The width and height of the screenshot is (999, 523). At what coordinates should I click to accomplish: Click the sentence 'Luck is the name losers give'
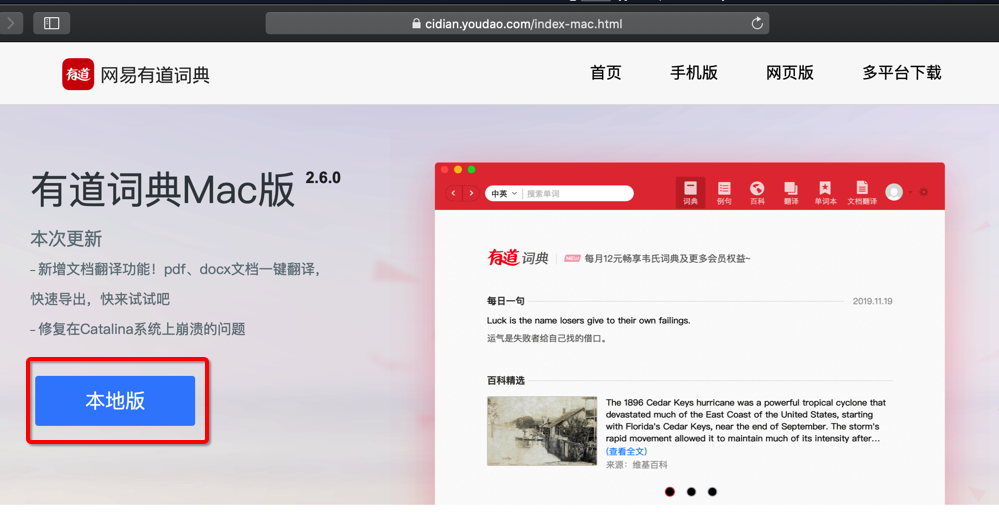(x=588, y=320)
